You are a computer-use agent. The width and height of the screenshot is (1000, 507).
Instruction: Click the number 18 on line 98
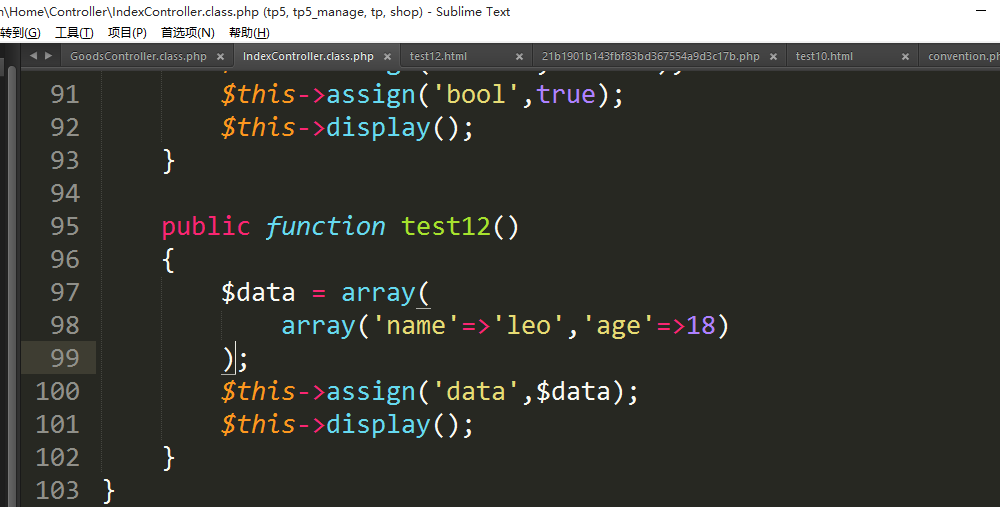tap(701, 325)
